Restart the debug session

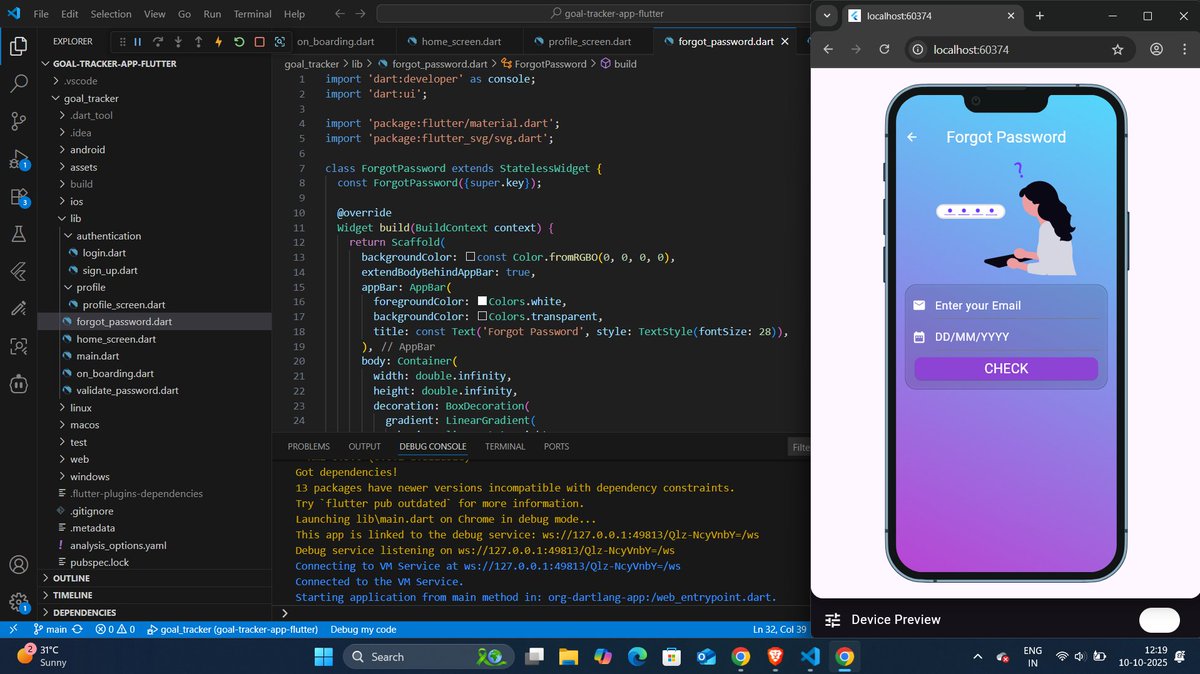239,41
